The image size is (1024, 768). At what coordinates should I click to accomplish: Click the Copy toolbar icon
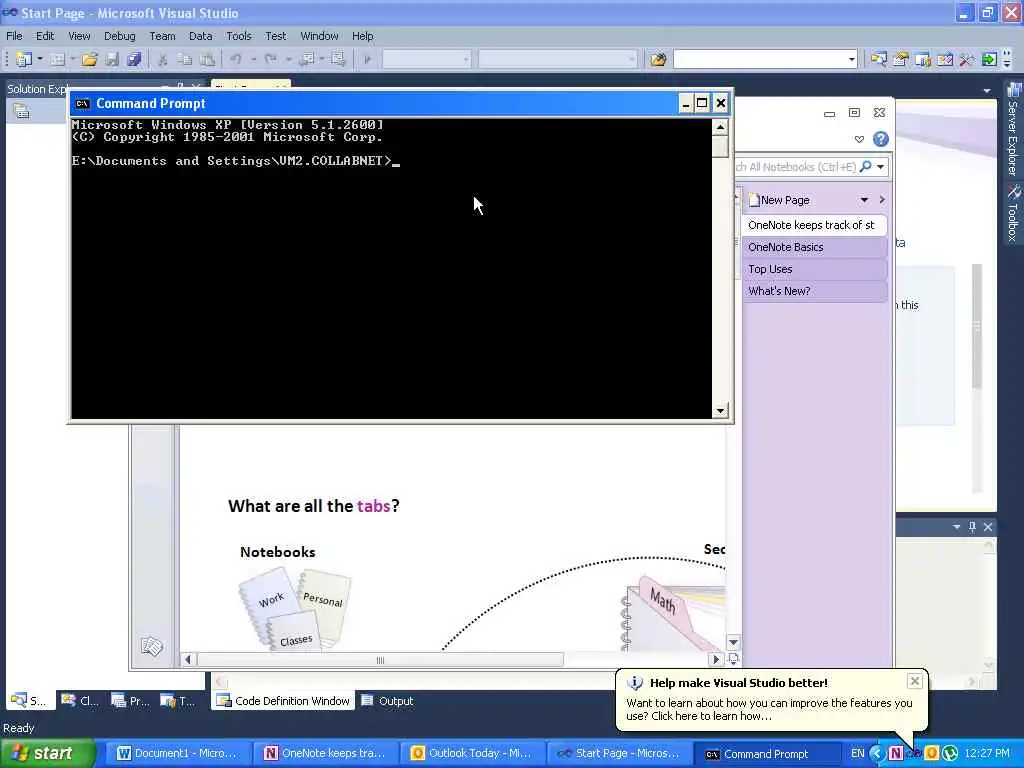(185, 59)
